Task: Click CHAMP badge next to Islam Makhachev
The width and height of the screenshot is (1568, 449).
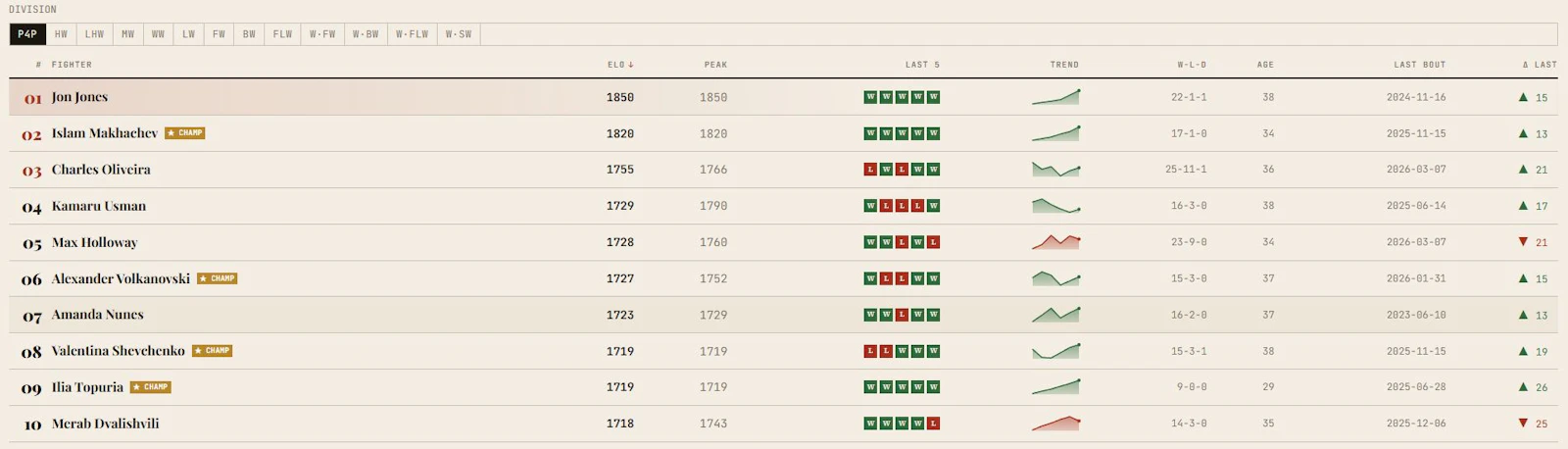Action: [x=184, y=133]
